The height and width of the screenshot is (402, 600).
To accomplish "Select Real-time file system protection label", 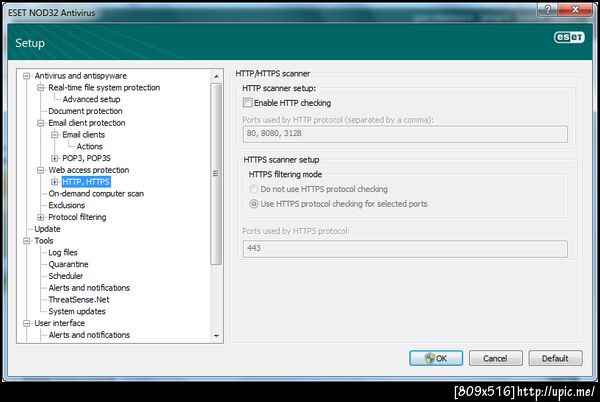I will [104, 88].
